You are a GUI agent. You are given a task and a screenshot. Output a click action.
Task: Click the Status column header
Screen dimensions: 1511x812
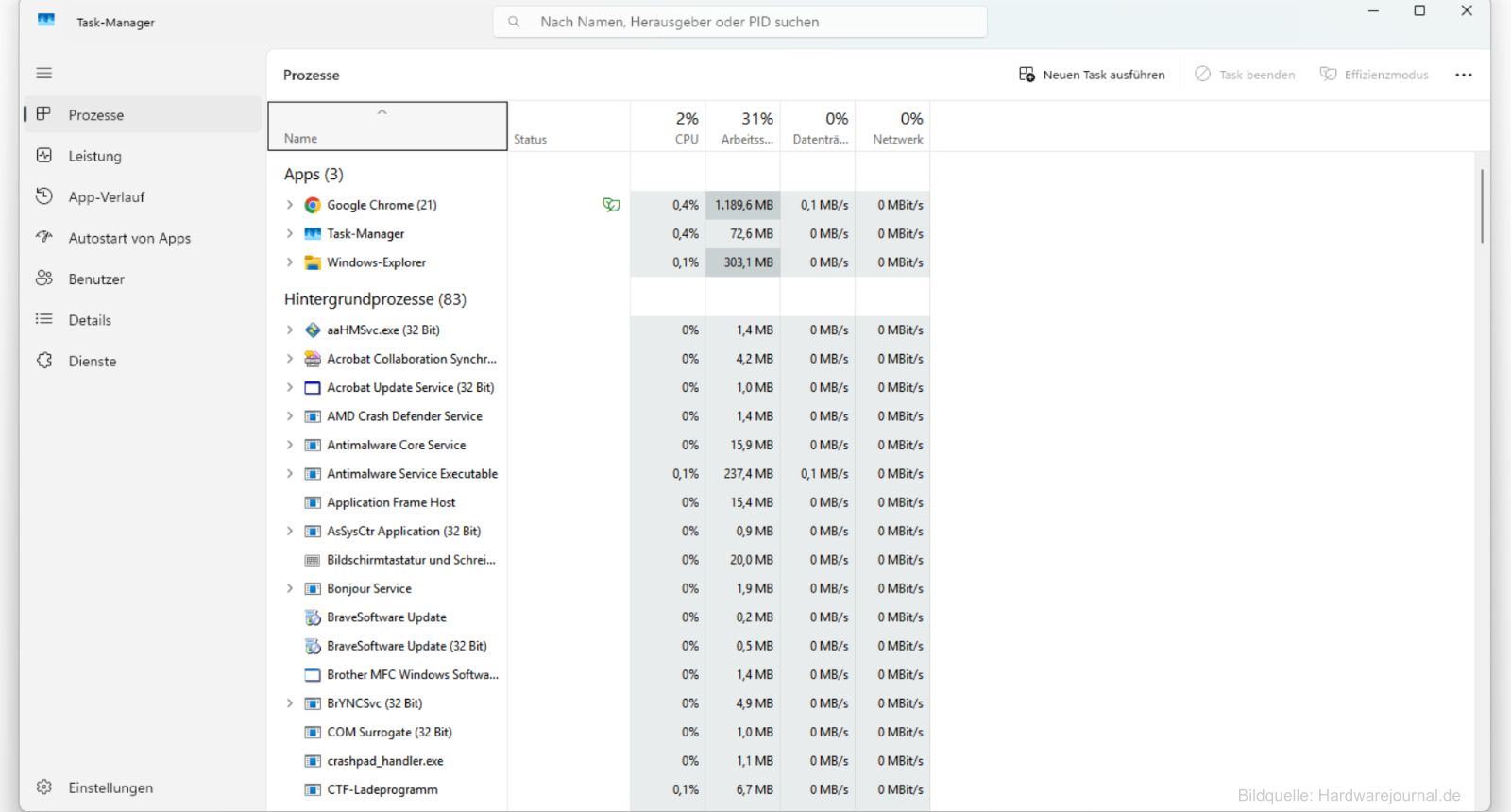(x=569, y=127)
